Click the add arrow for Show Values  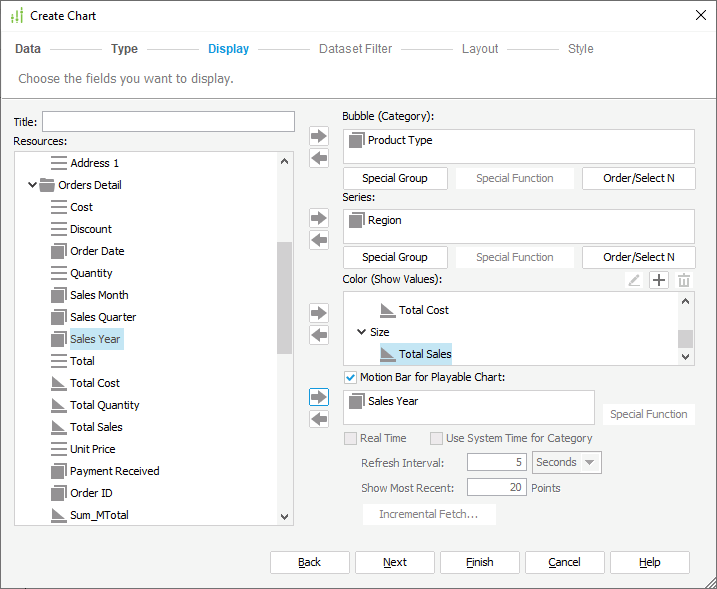click(x=319, y=313)
